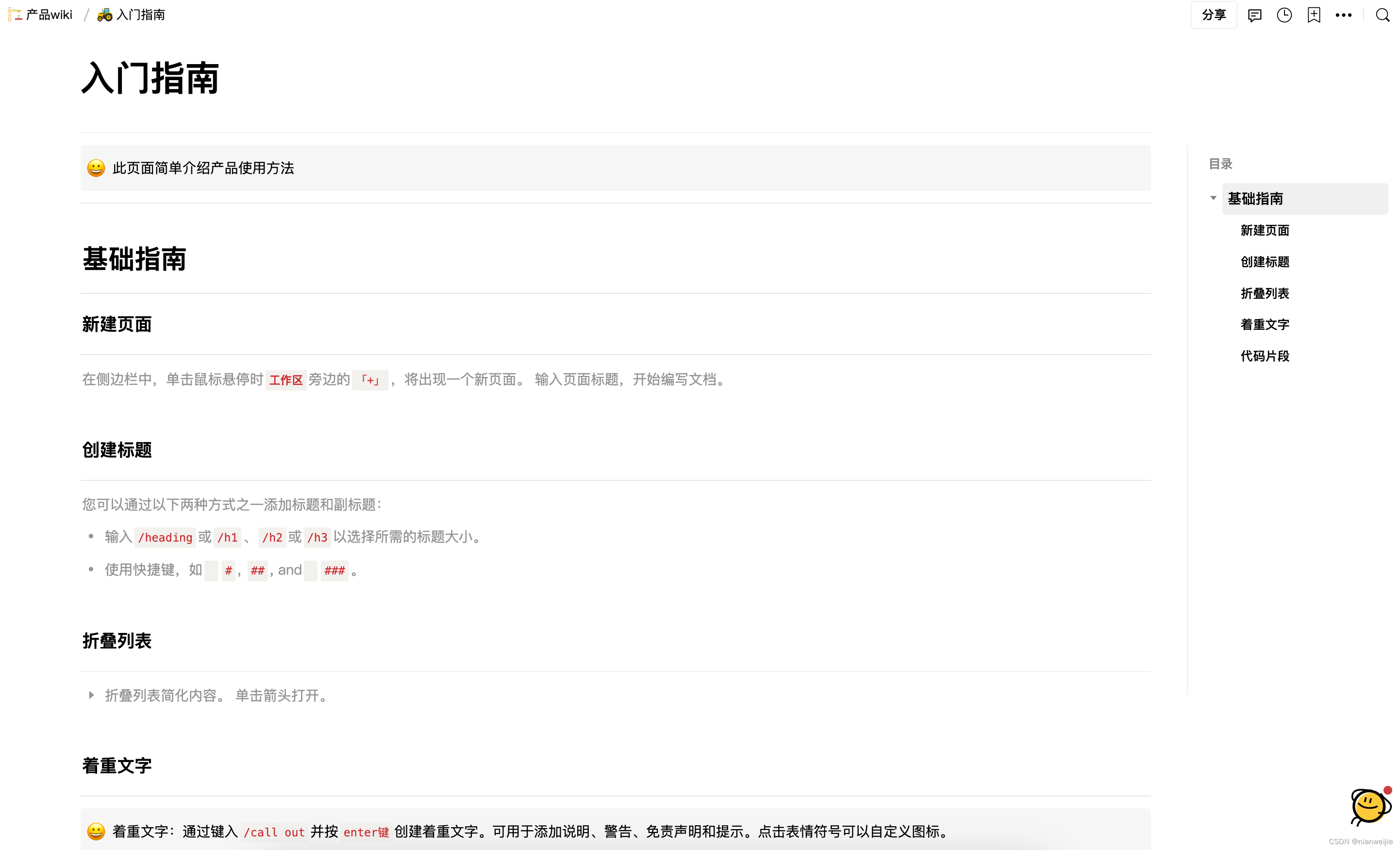Expand the 折叠列表 toggle arrow
This screenshot has height=850, width=1400.
tap(91, 695)
